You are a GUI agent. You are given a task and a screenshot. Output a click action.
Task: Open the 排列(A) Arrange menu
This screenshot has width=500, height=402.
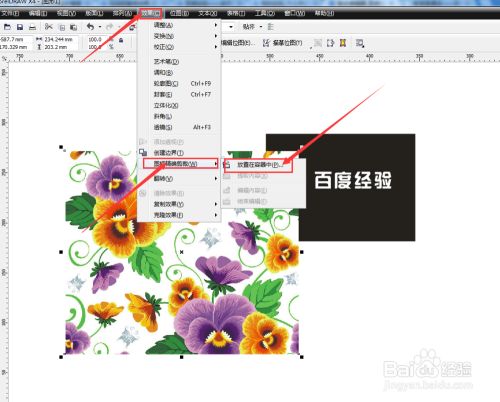tap(122, 13)
